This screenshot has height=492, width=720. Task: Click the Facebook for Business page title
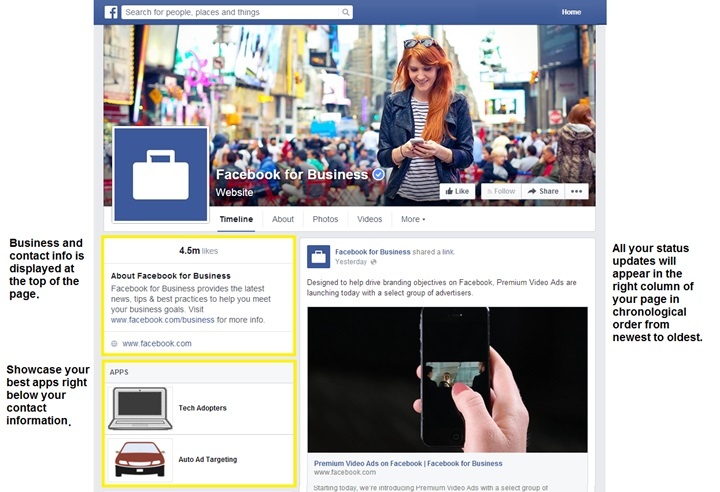click(x=292, y=175)
